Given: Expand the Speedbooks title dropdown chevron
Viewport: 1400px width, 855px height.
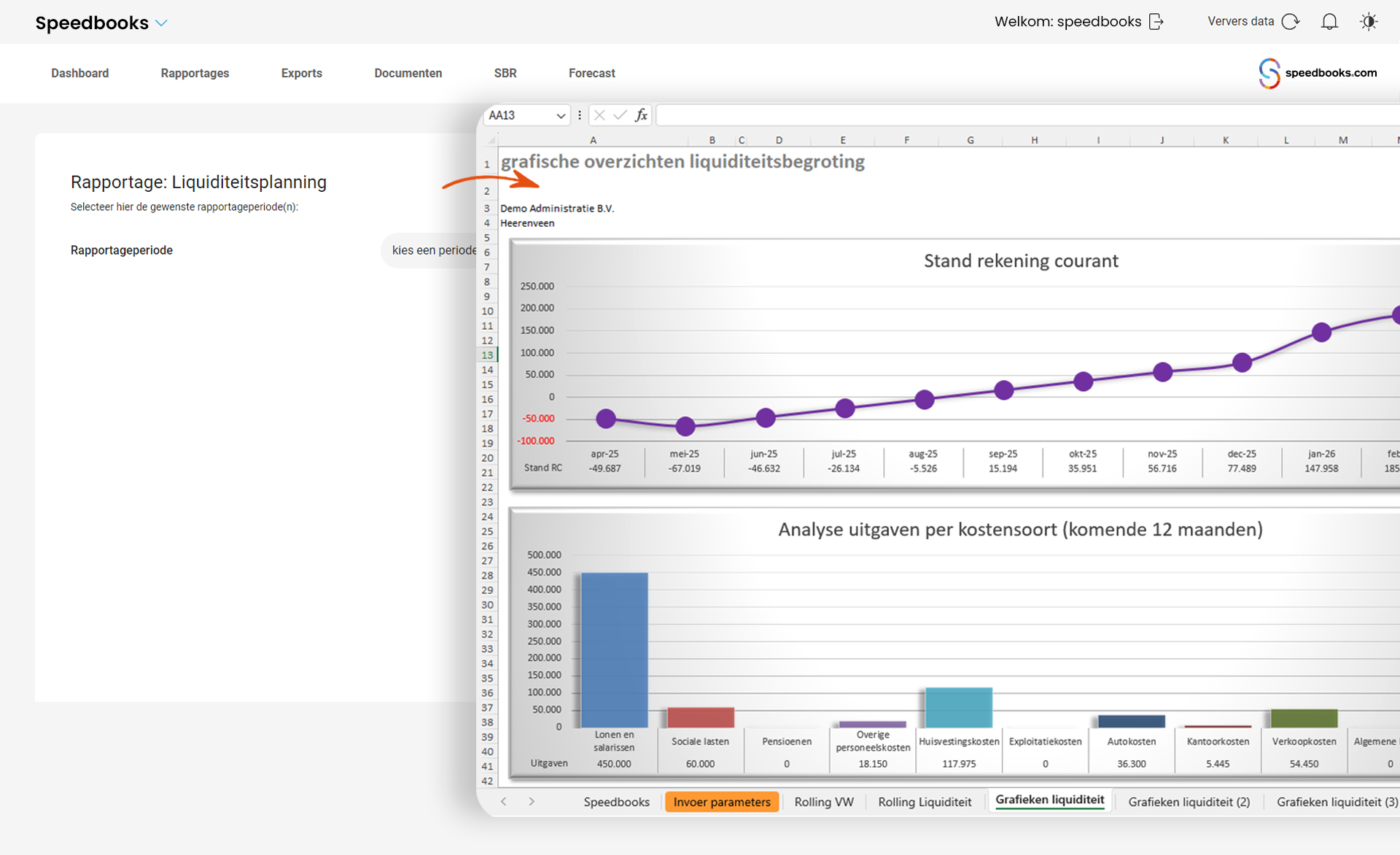Looking at the screenshot, I should (x=162, y=23).
